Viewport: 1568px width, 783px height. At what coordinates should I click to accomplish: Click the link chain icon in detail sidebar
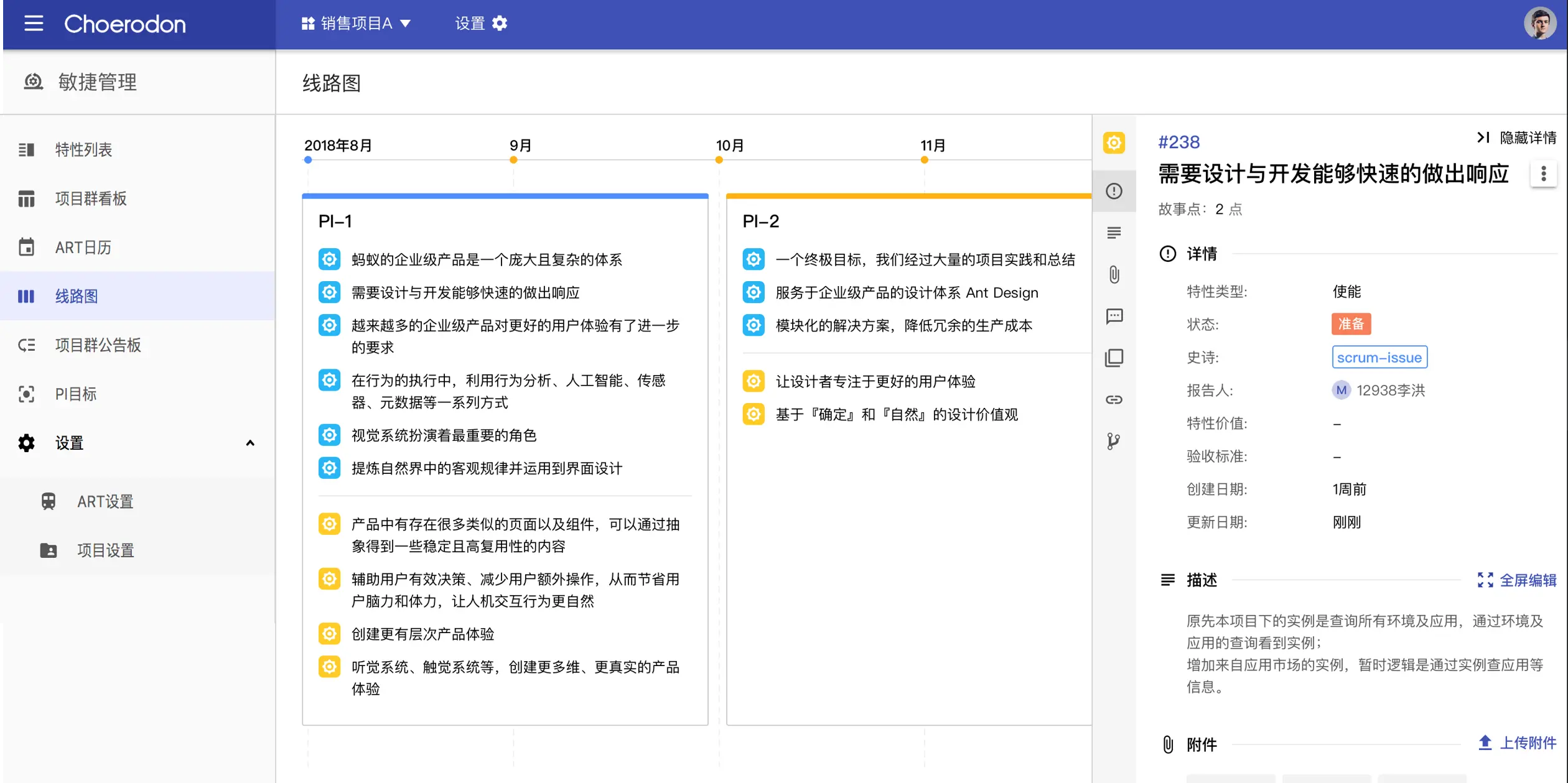click(x=1114, y=399)
